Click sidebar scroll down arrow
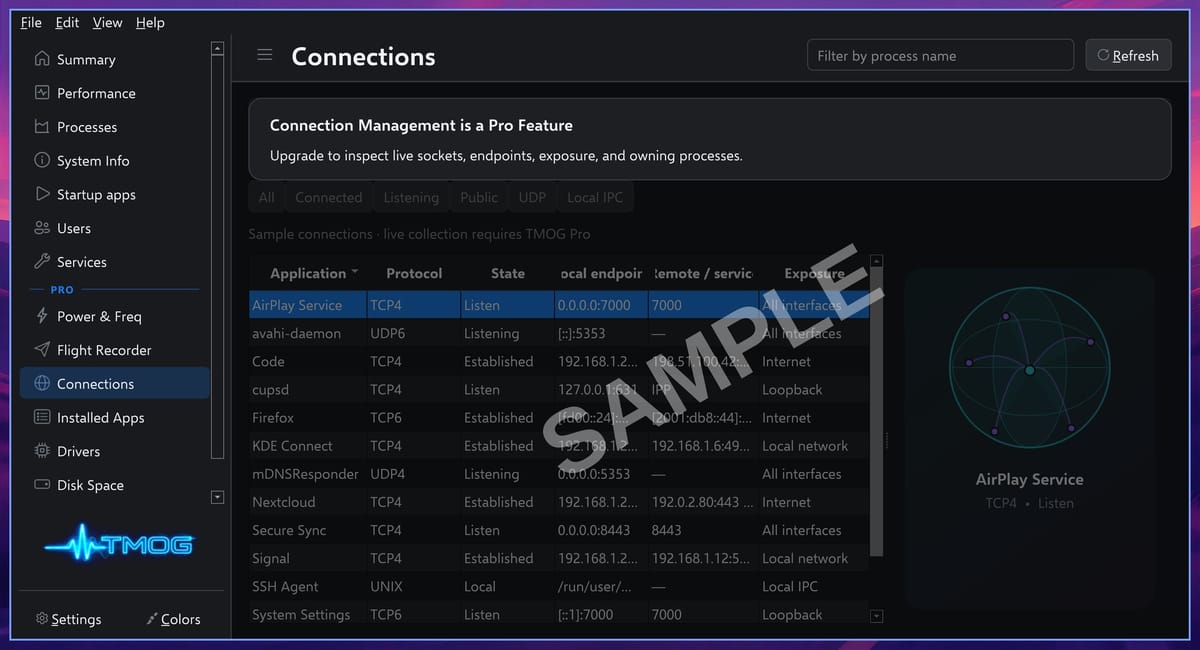1200x650 pixels. [x=217, y=497]
